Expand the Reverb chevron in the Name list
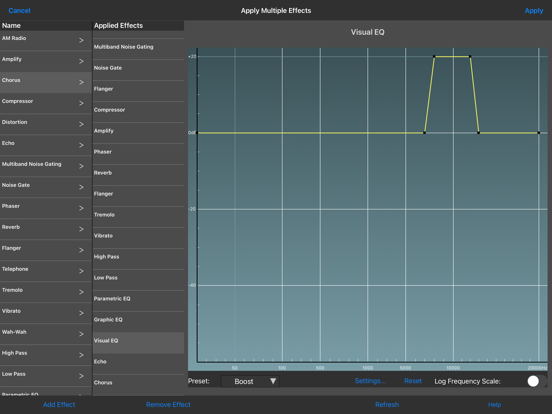Image resolution: width=552 pixels, height=414 pixels. coord(81,229)
